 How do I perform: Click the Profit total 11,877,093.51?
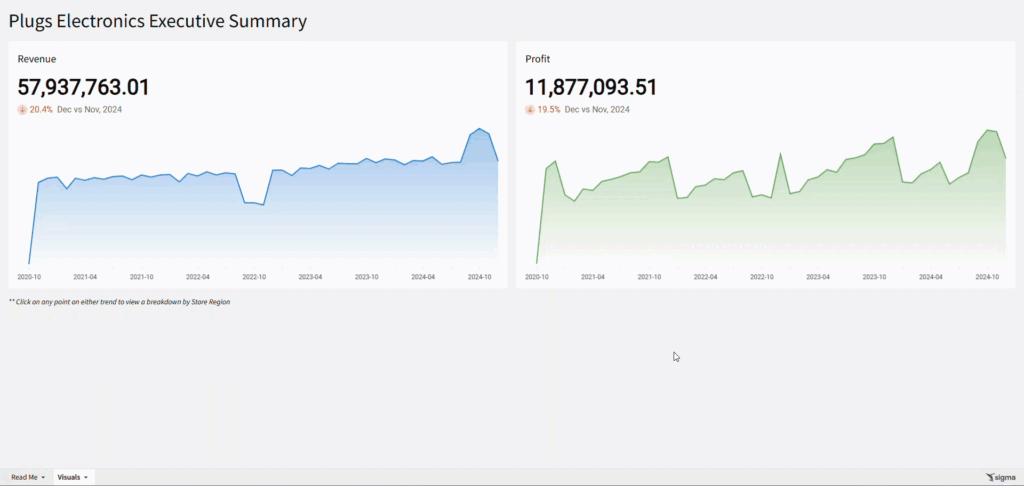[591, 88]
